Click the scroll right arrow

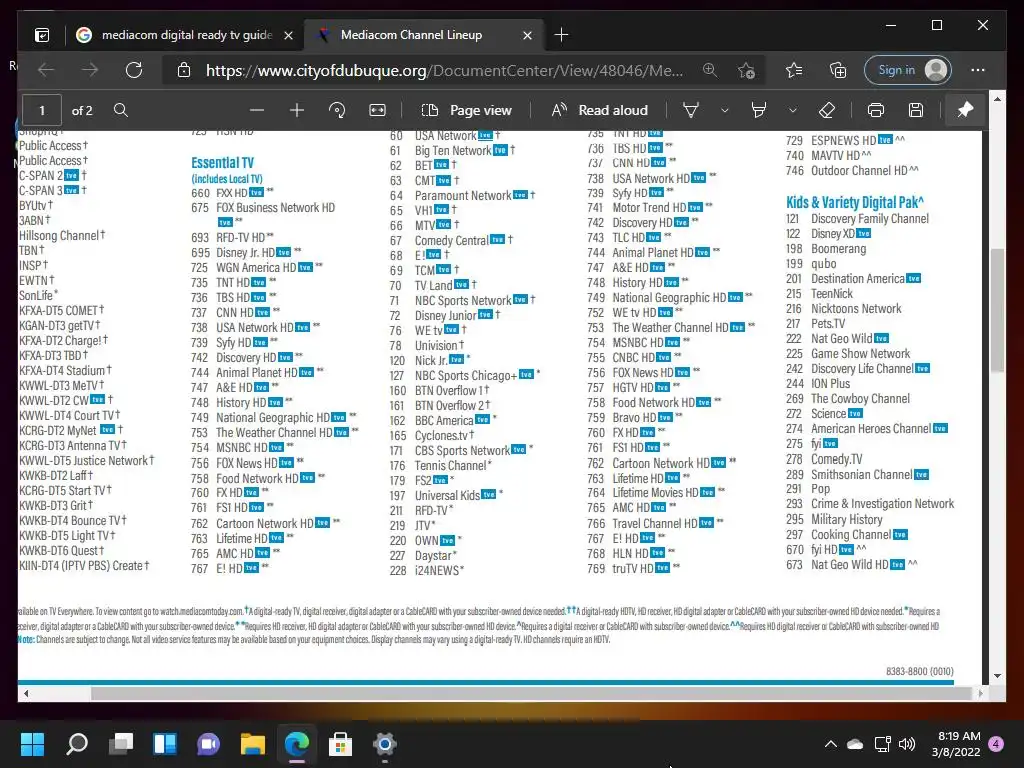[981, 694]
